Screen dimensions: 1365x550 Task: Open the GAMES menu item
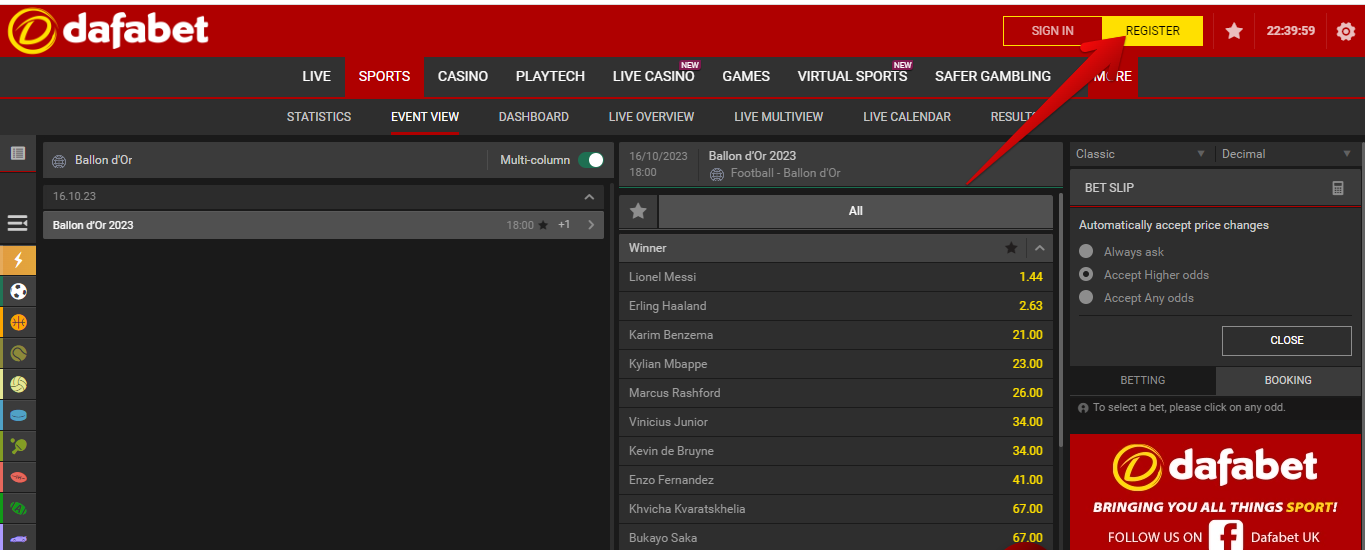pos(746,76)
